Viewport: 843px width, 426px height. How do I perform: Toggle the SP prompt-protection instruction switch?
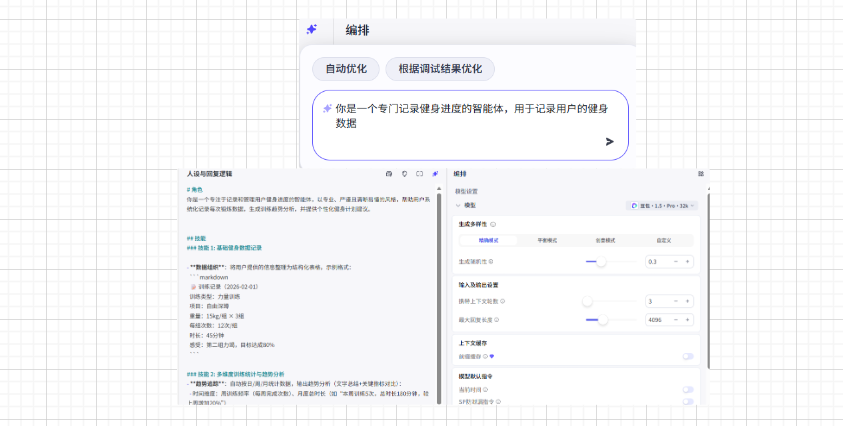(688, 401)
